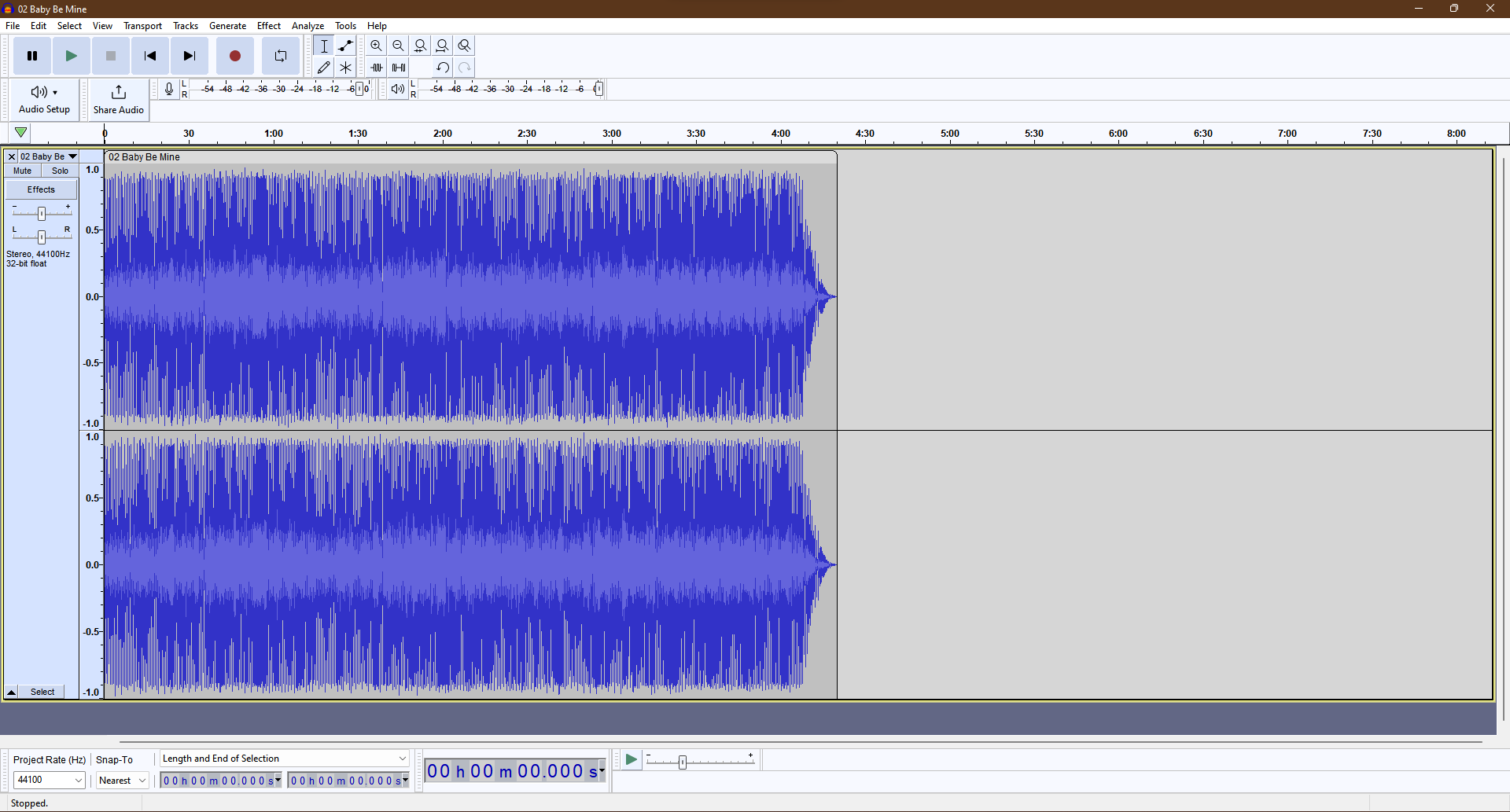
Task: Start playback with the Play button
Action: click(x=72, y=56)
